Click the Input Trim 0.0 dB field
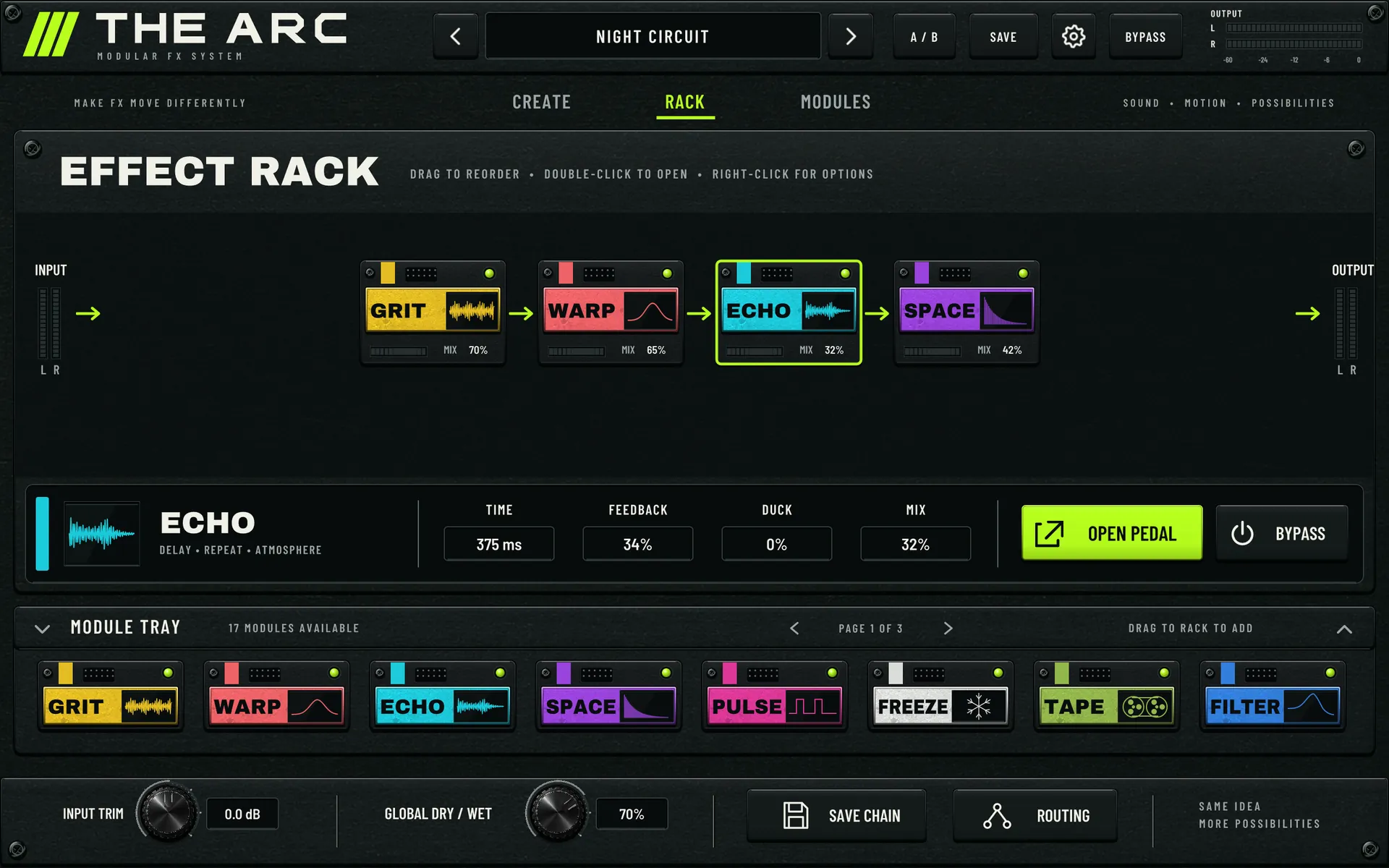Viewport: 1389px width, 868px height. click(x=242, y=814)
